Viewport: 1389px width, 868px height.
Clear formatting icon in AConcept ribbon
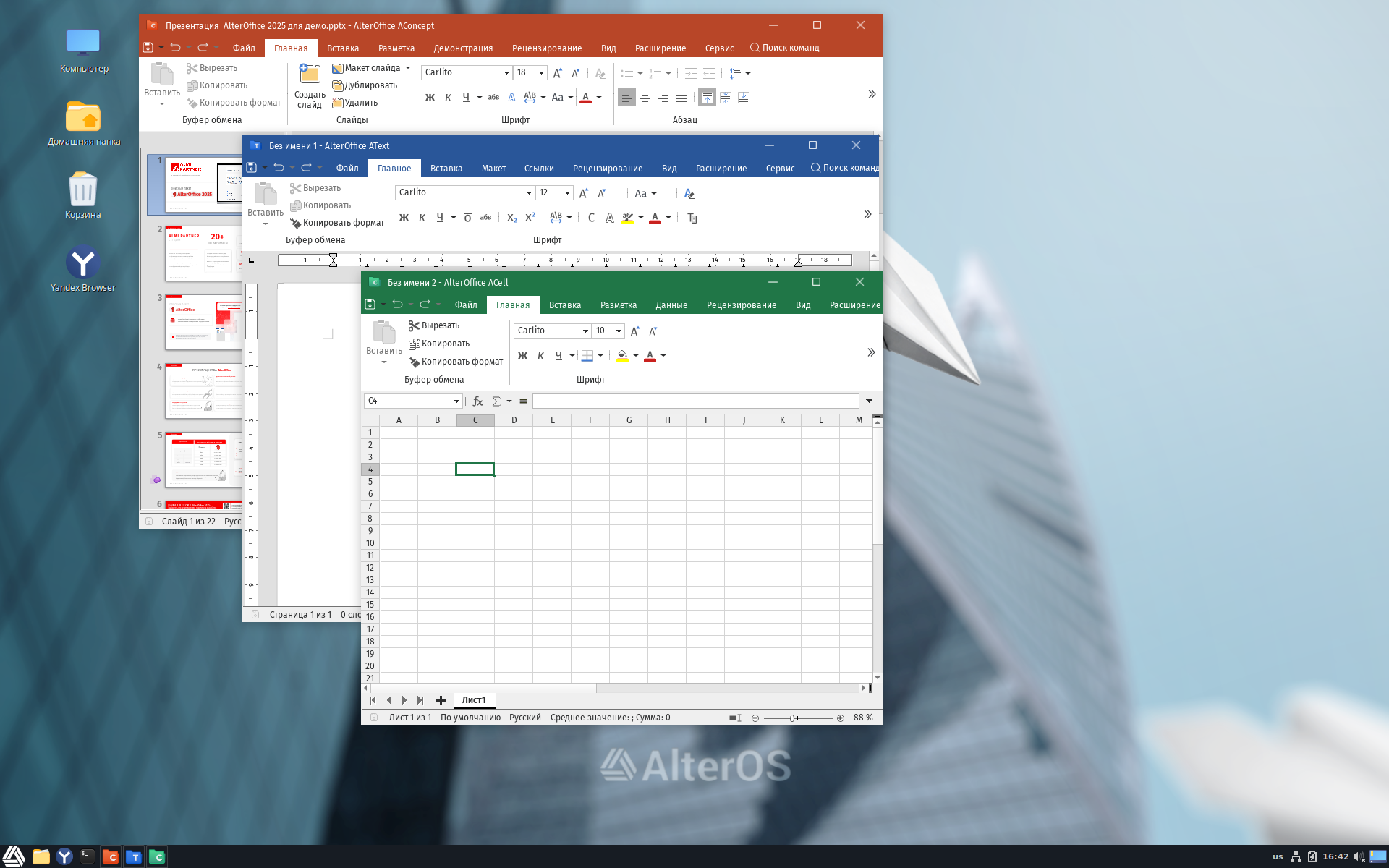[600, 73]
